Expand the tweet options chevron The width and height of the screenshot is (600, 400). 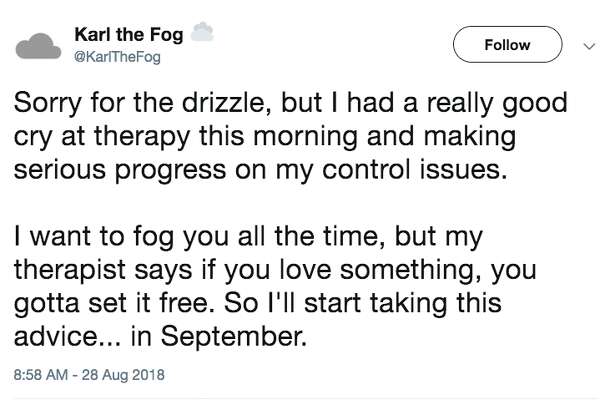click(589, 46)
